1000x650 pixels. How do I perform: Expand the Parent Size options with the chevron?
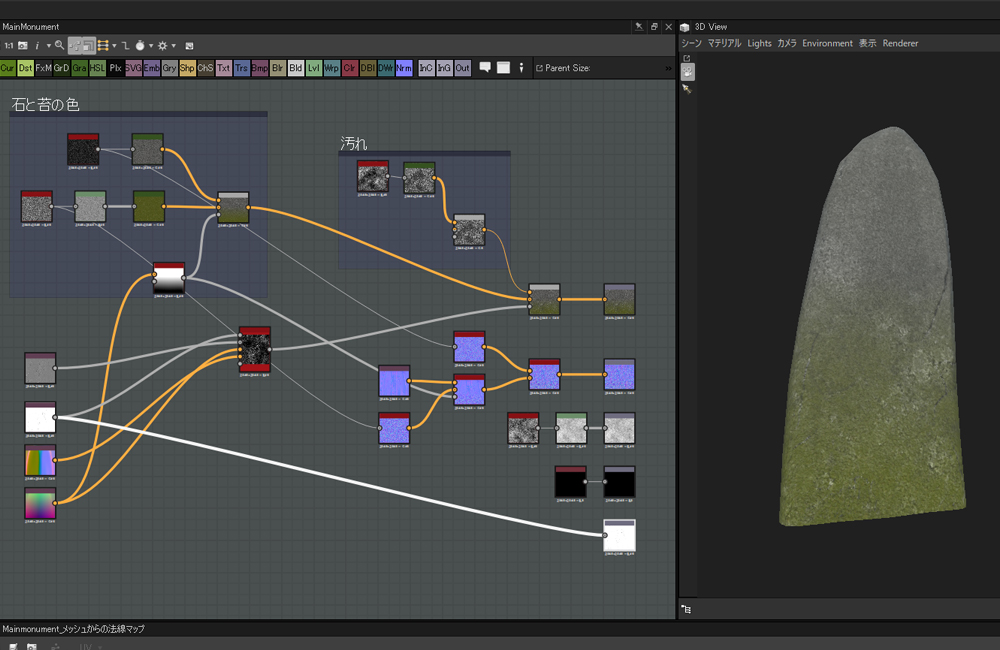click(x=668, y=68)
